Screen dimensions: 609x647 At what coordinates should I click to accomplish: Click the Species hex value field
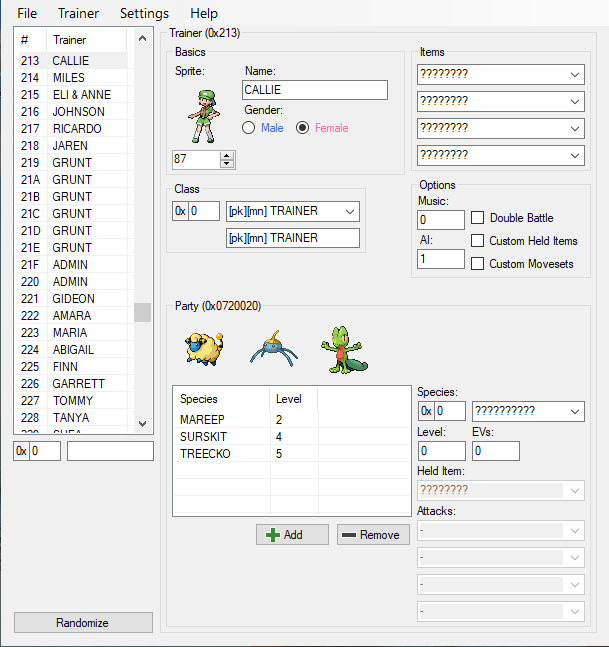pyautogui.click(x=449, y=411)
